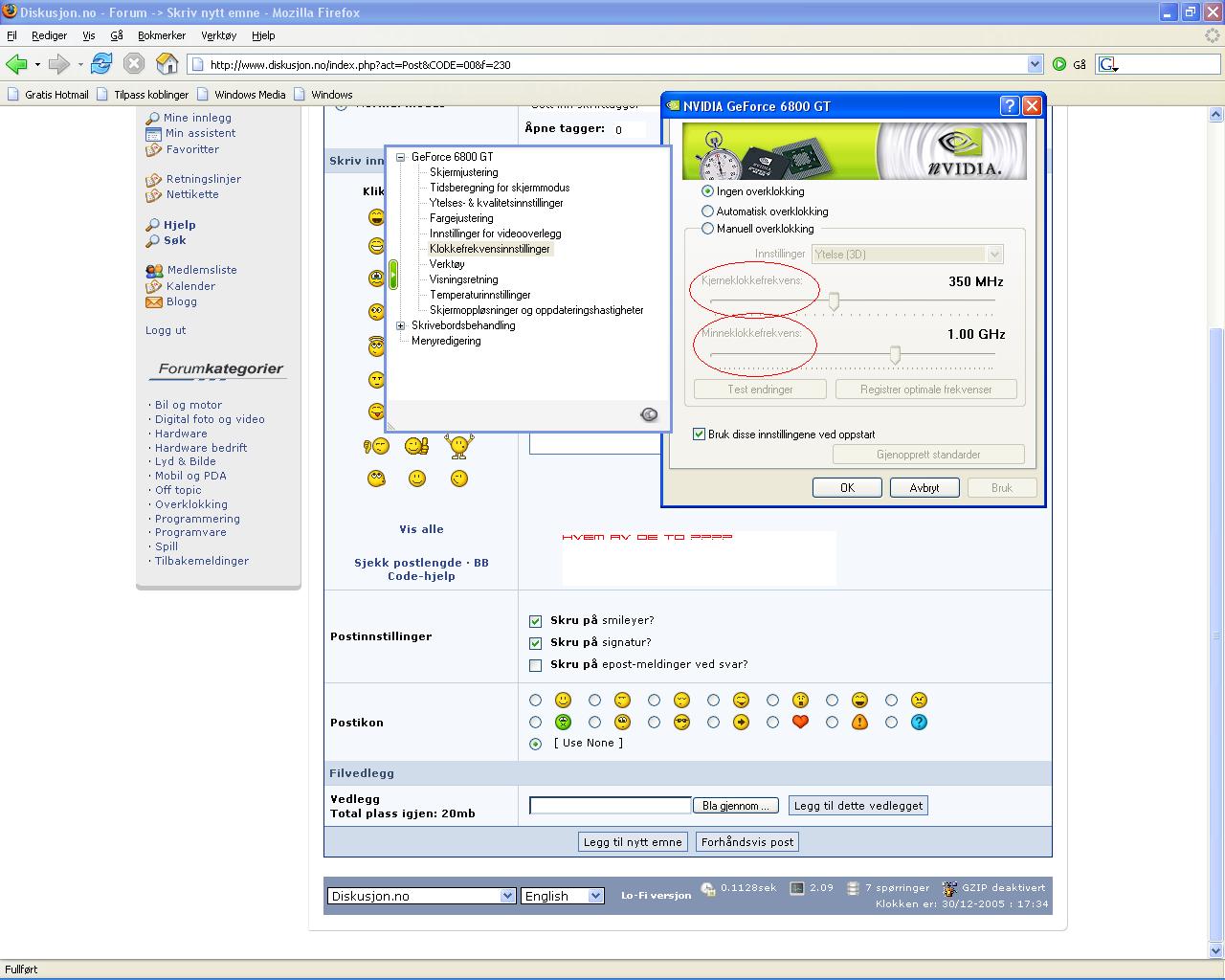Insert the thumbs-up smiley

[416, 446]
